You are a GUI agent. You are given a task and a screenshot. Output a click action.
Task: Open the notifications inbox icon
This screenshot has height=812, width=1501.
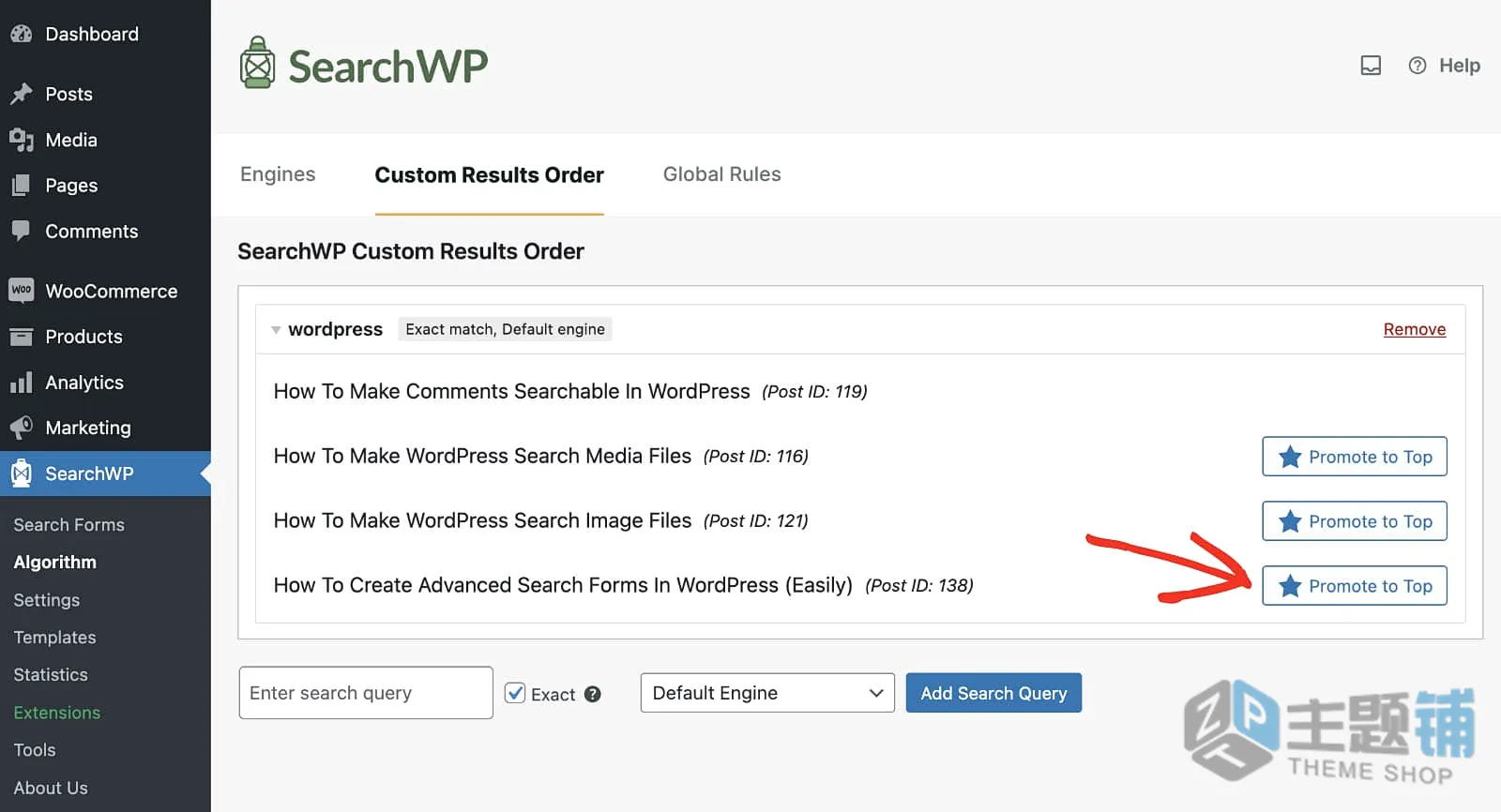[x=1371, y=66]
